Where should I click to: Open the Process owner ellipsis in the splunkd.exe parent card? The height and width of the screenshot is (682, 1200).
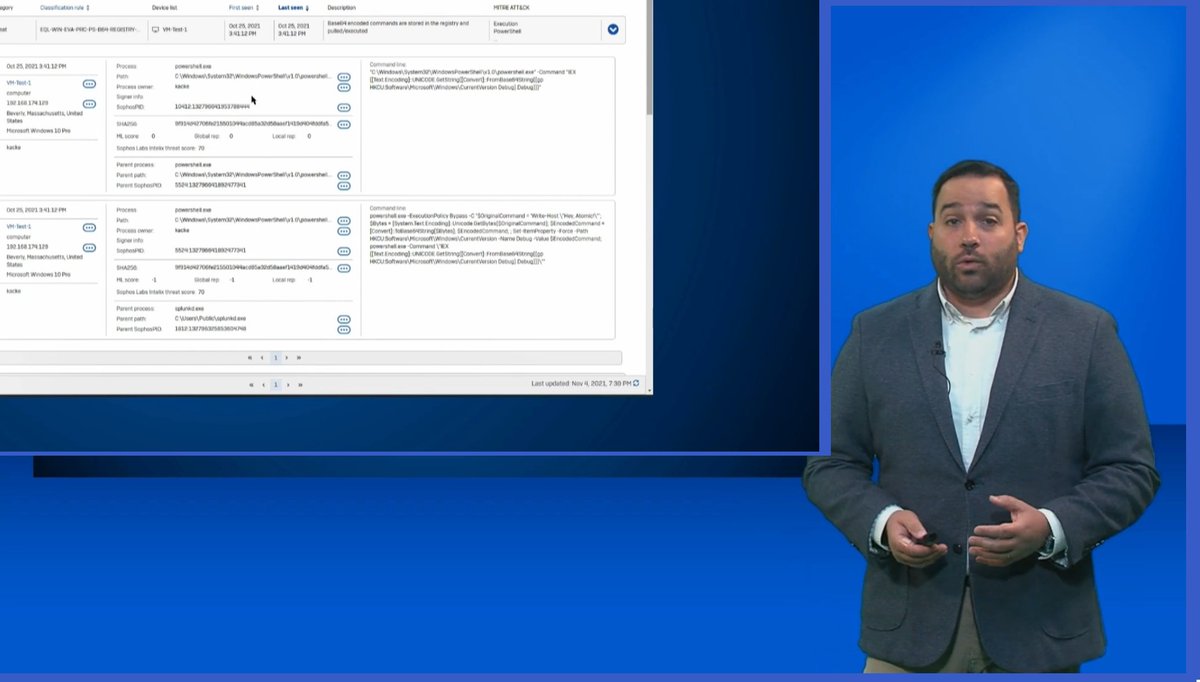[344, 231]
